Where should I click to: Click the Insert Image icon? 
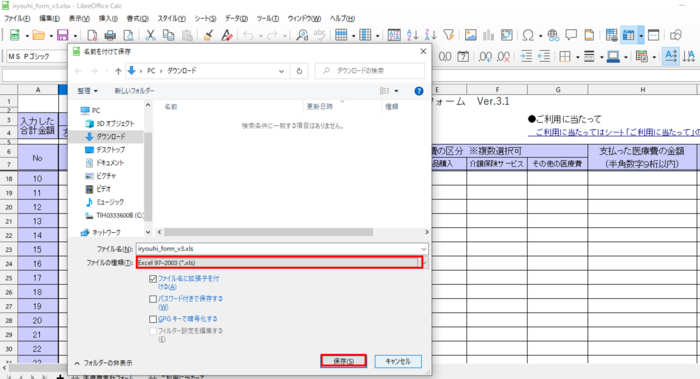coord(471,35)
